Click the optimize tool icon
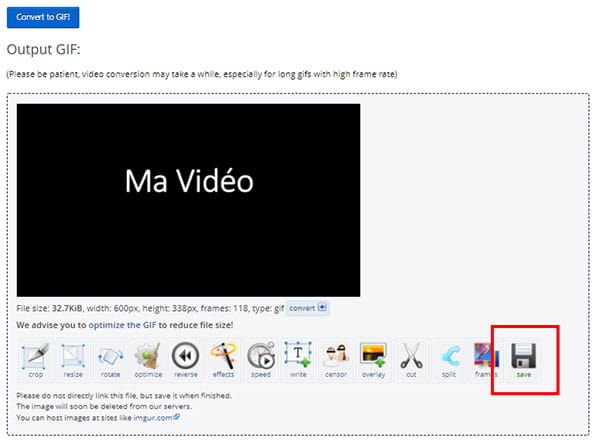Screen dimensions: 600x444 click(x=147, y=360)
